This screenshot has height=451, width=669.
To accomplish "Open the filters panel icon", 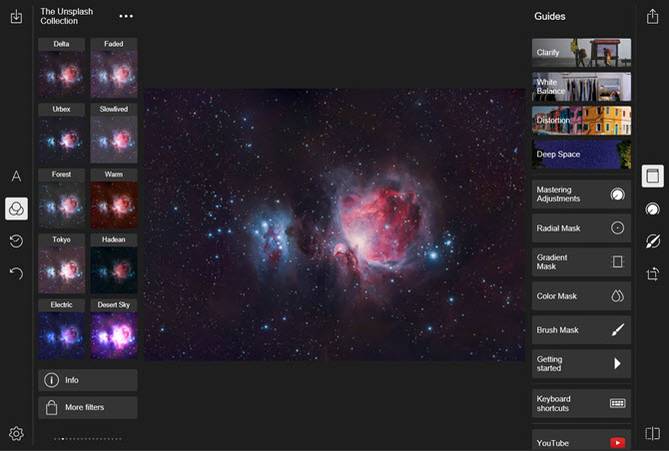I will point(16,209).
